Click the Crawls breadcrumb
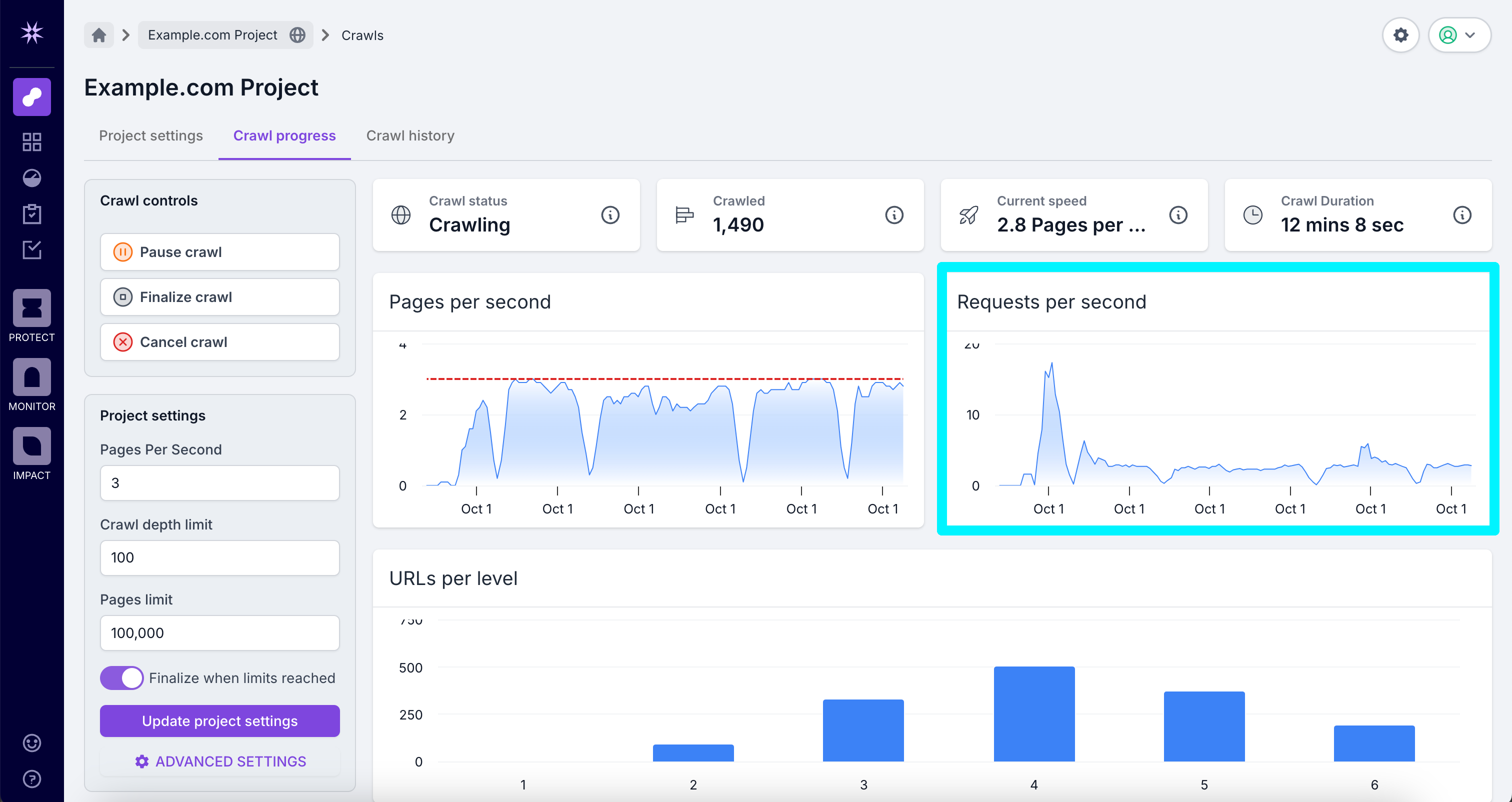This screenshot has width=1512, height=802. pos(362,35)
